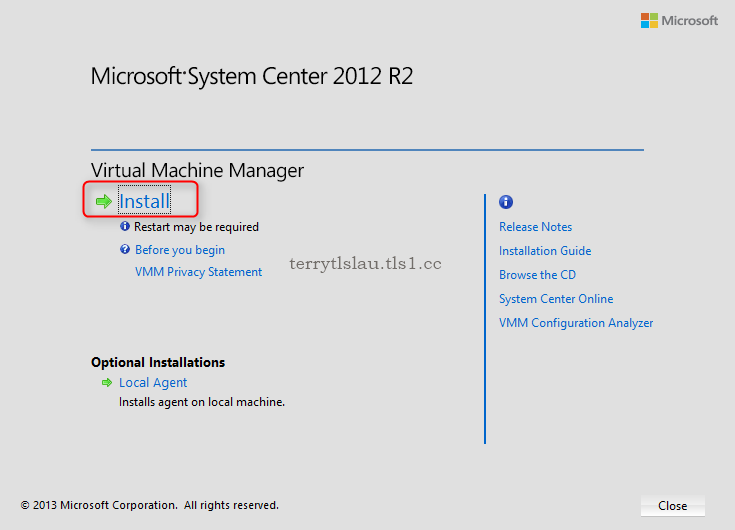
Task: Click the green arrow icon beside Local Agent
Action: (107, 382)
